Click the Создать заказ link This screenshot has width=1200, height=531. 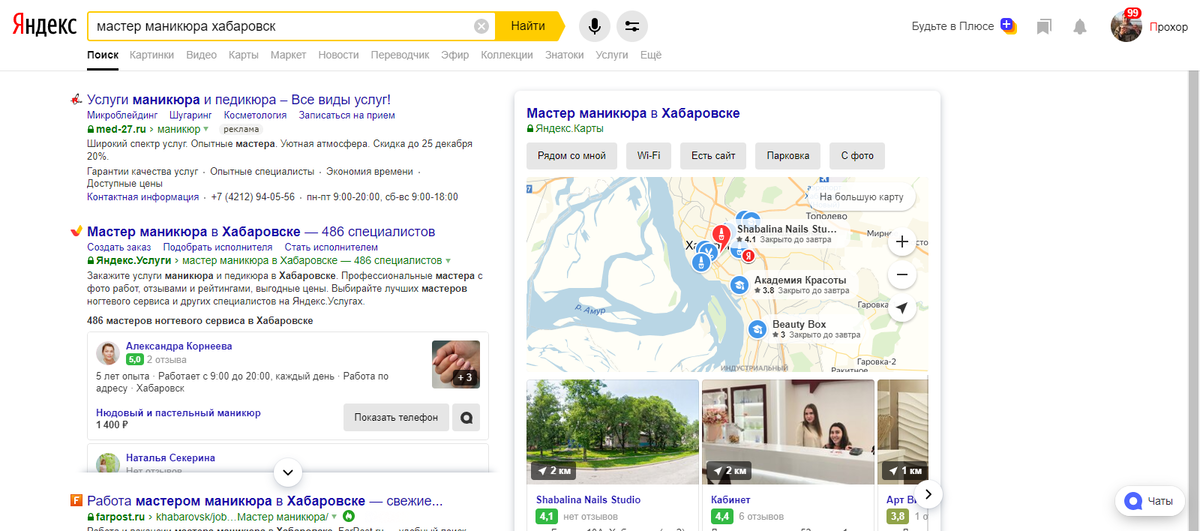click(x=119, y=247)
